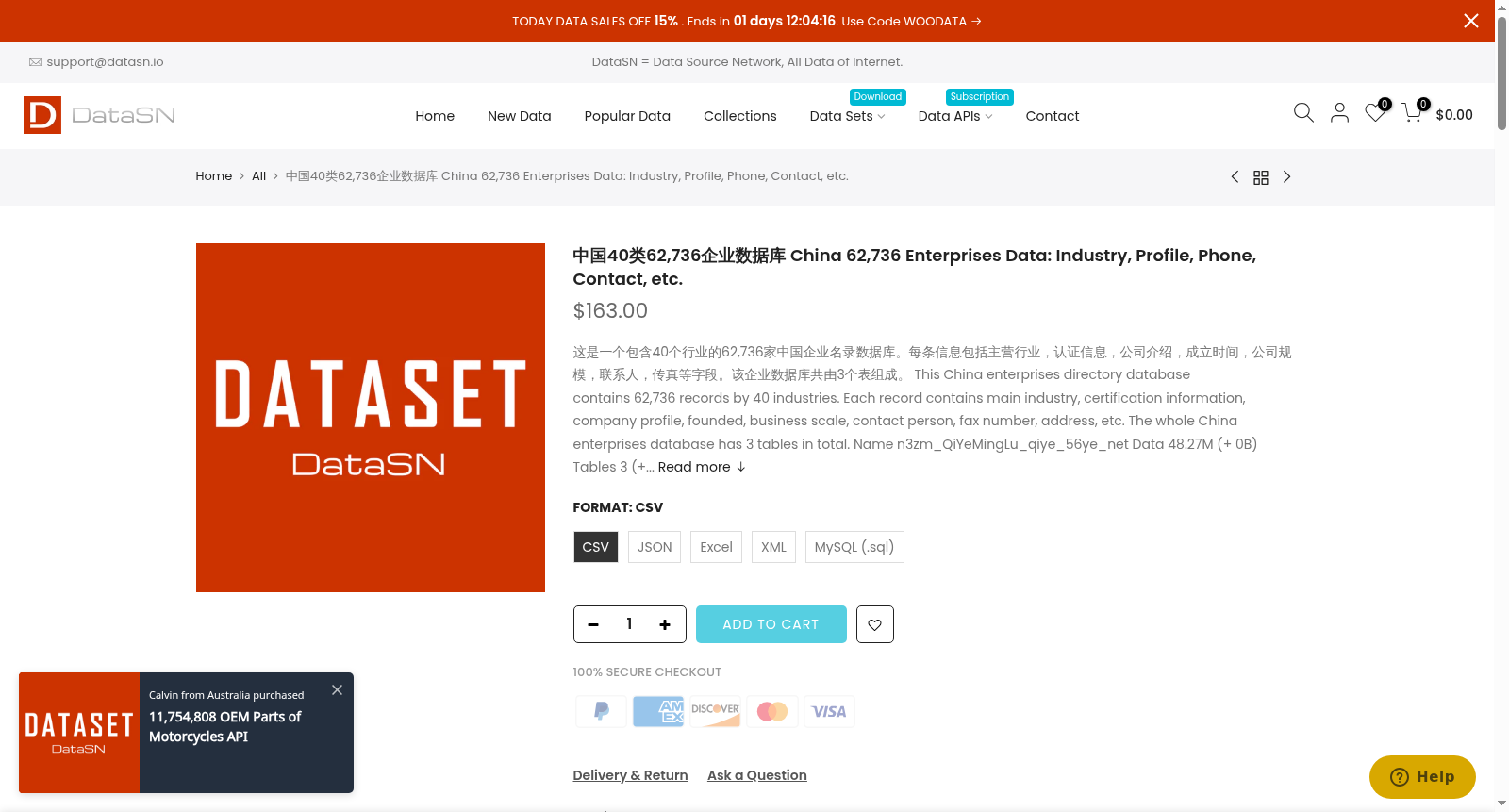Click the $163.00 product price
This screenshot has height=812, width=1509.
pos(610,311)
